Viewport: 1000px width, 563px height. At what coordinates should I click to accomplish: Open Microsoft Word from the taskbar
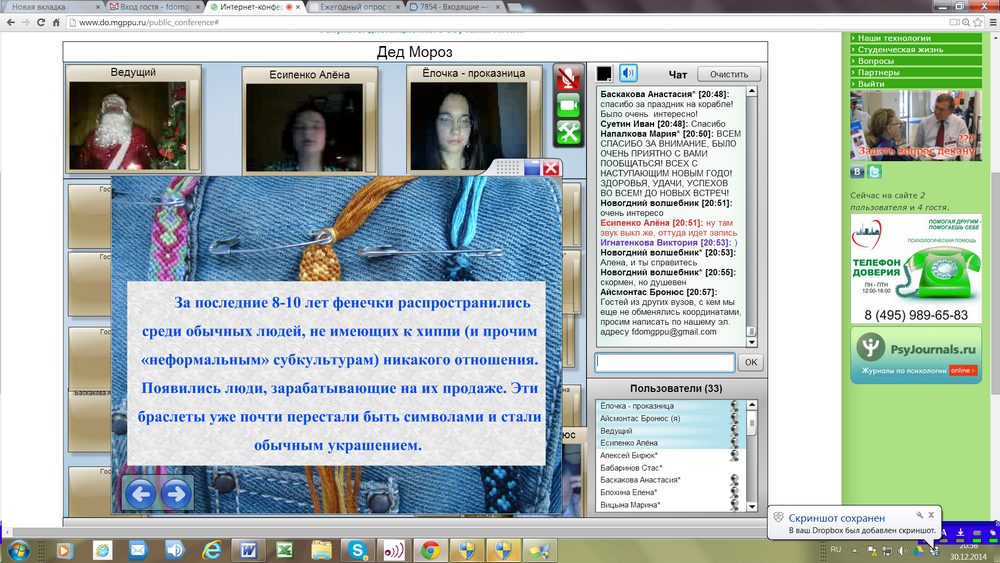tap(247, 550)
